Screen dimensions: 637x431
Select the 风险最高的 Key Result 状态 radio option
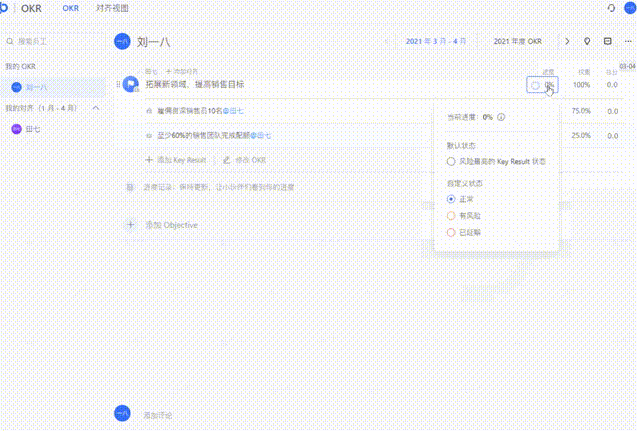[451, 161]
